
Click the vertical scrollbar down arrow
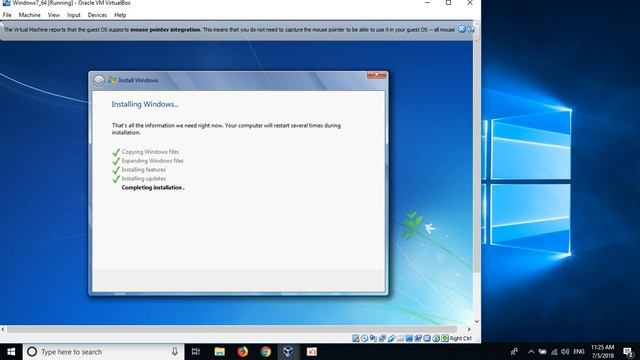pyautogui.click(x=476, y=322)
